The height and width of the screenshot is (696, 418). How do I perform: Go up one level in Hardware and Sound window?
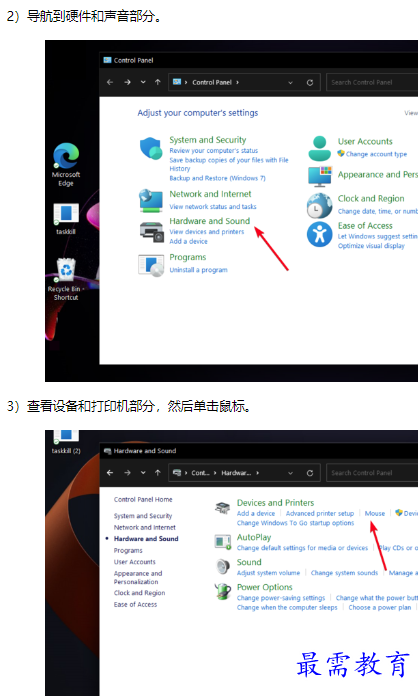click(158, 473)
